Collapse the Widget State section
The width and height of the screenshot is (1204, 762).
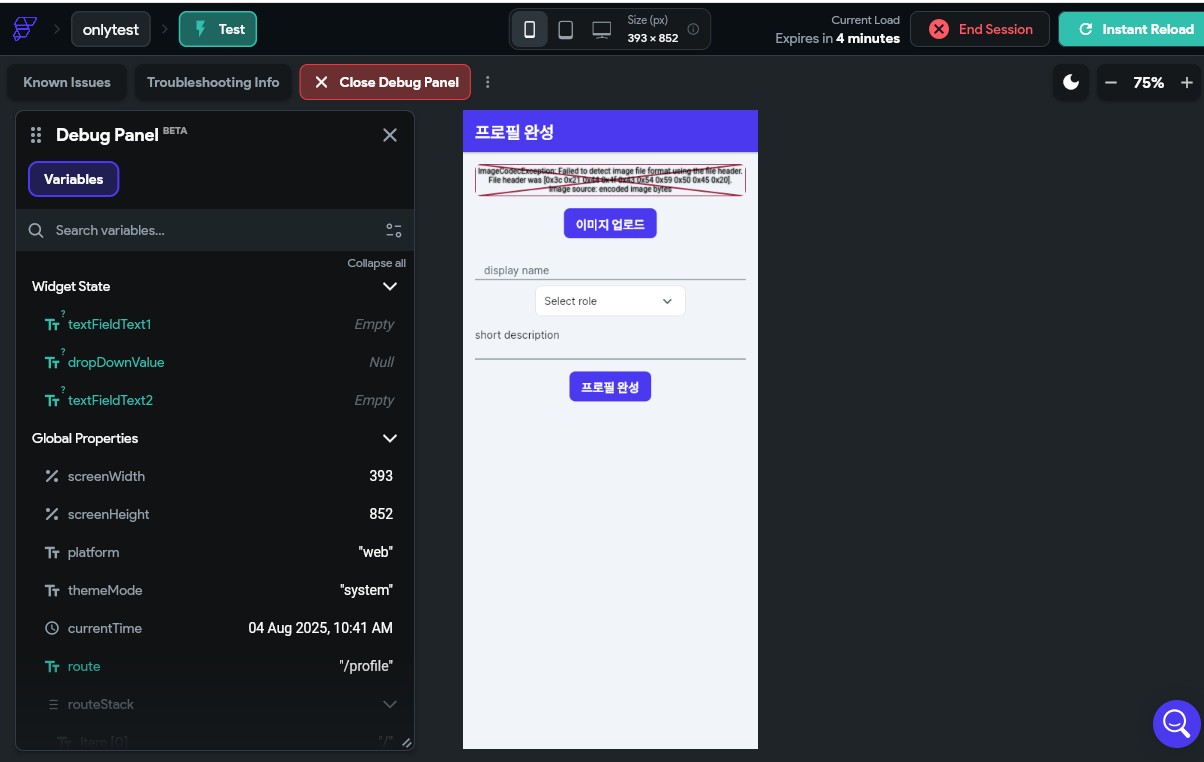(x=390, y=286)
